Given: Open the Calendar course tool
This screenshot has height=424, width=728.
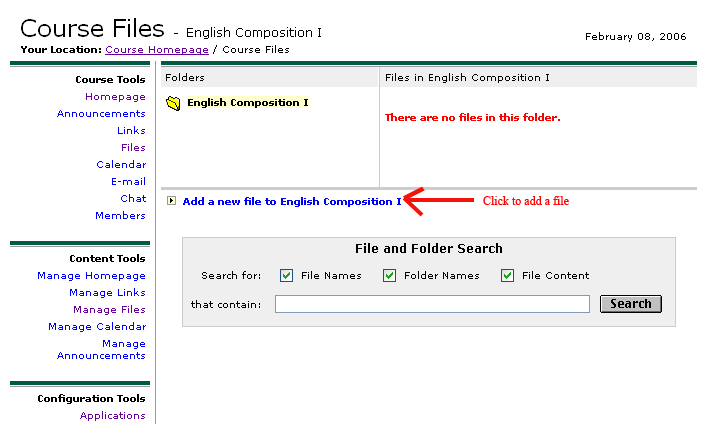Looking at the screenshot, I should [121, 165].
